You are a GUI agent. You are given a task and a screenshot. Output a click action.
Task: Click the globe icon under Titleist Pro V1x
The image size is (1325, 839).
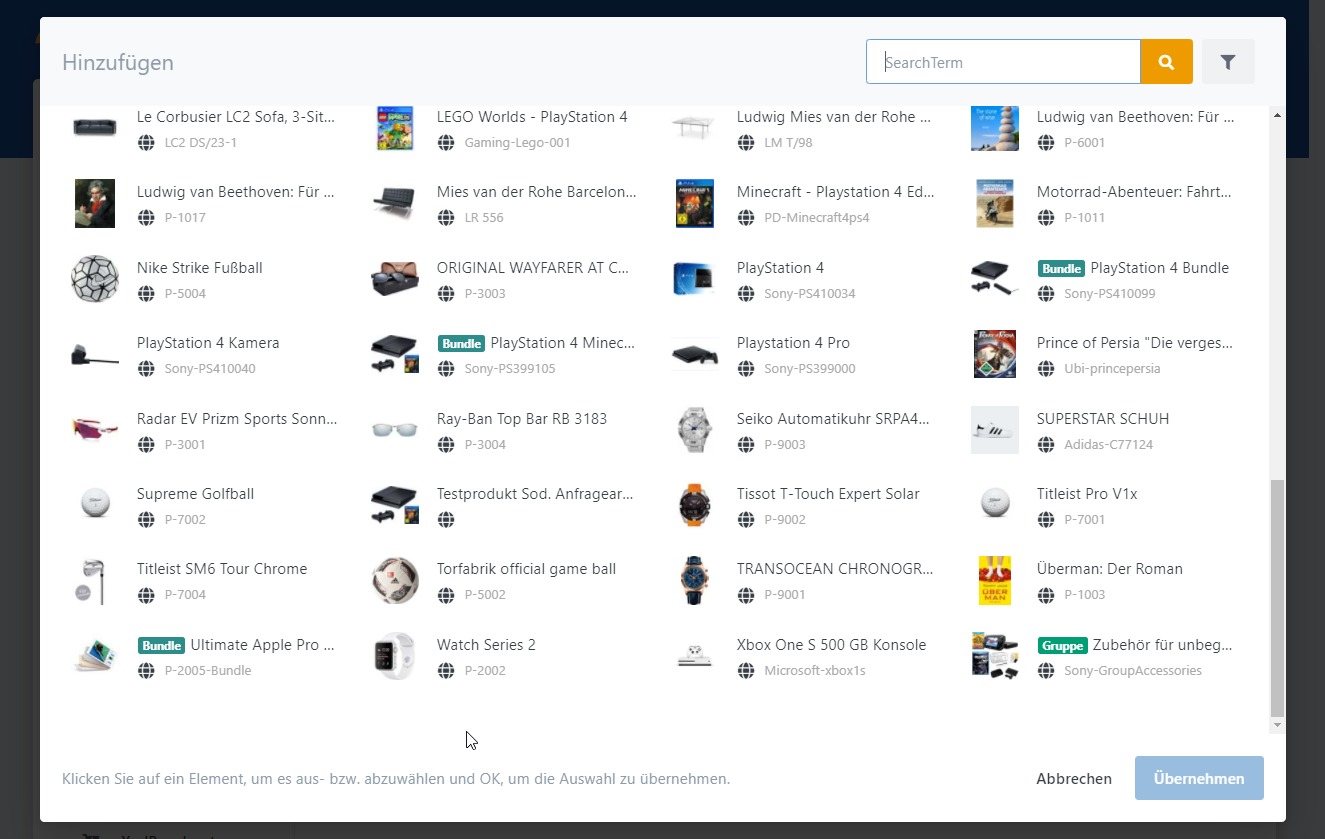click(1045, 519)
